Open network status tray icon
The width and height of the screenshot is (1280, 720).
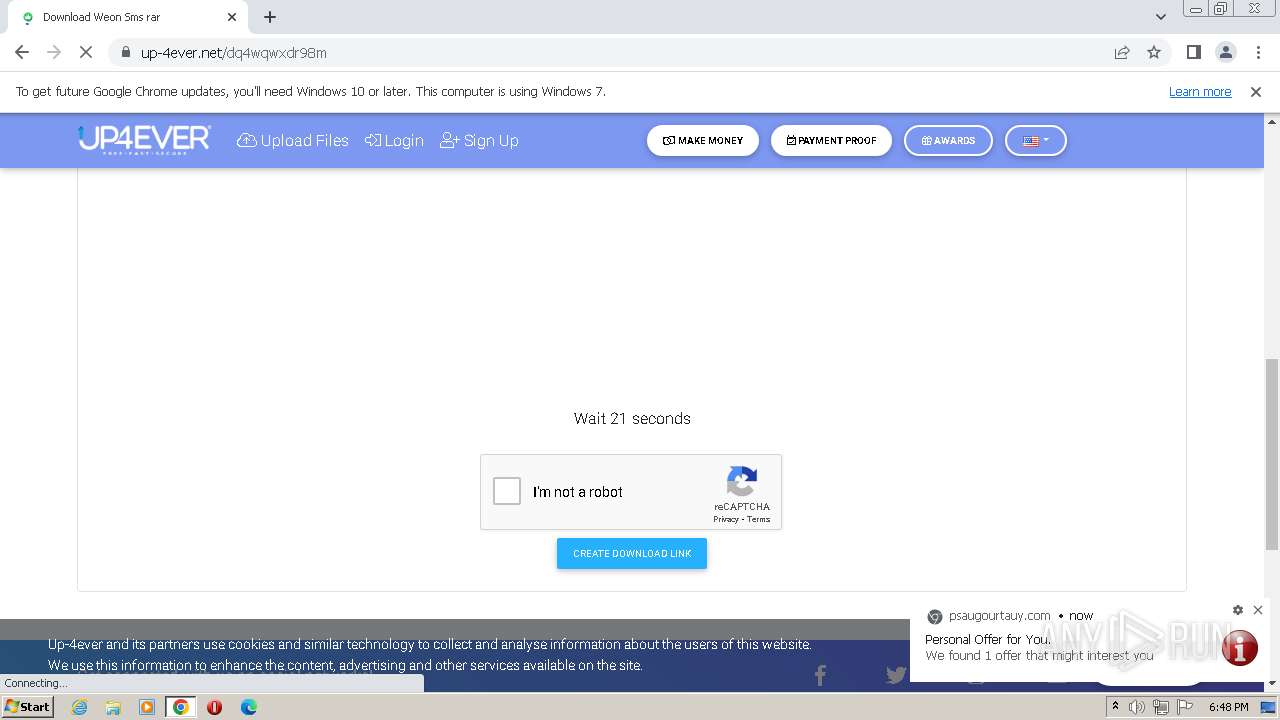pyautogui.click(x=1160, y=707)
